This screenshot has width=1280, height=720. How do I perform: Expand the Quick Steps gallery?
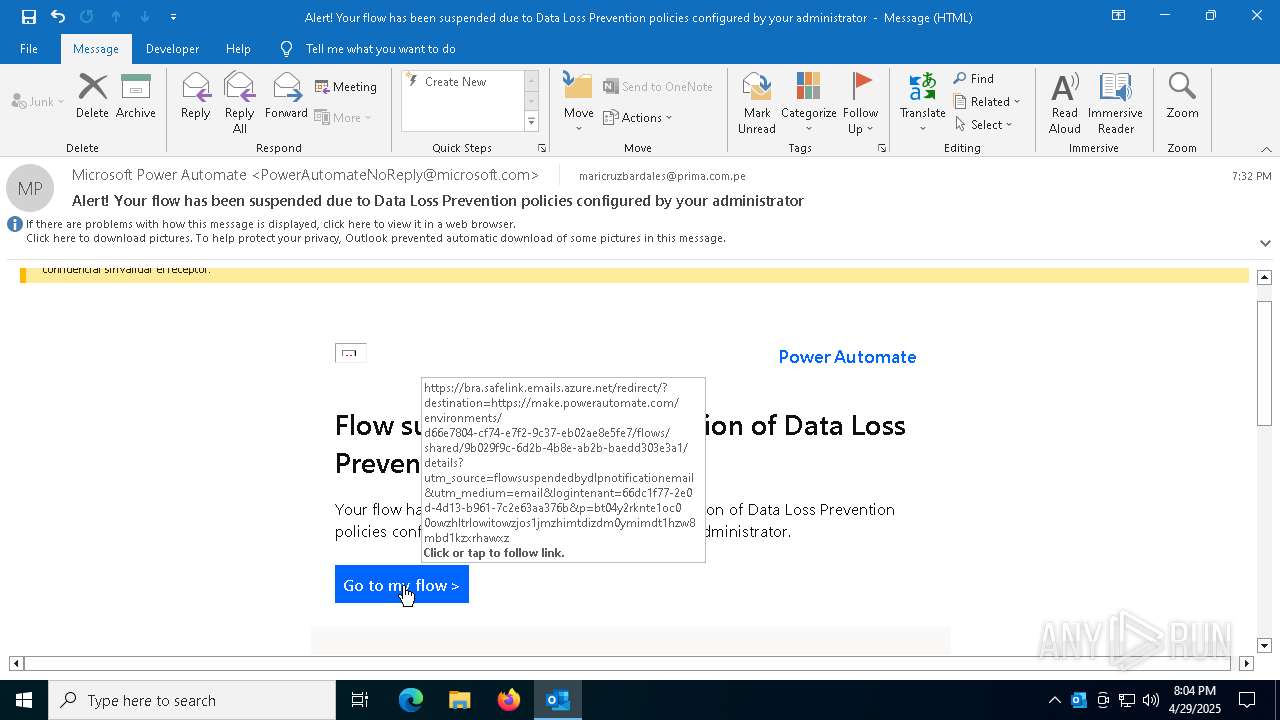pos(531,122)
